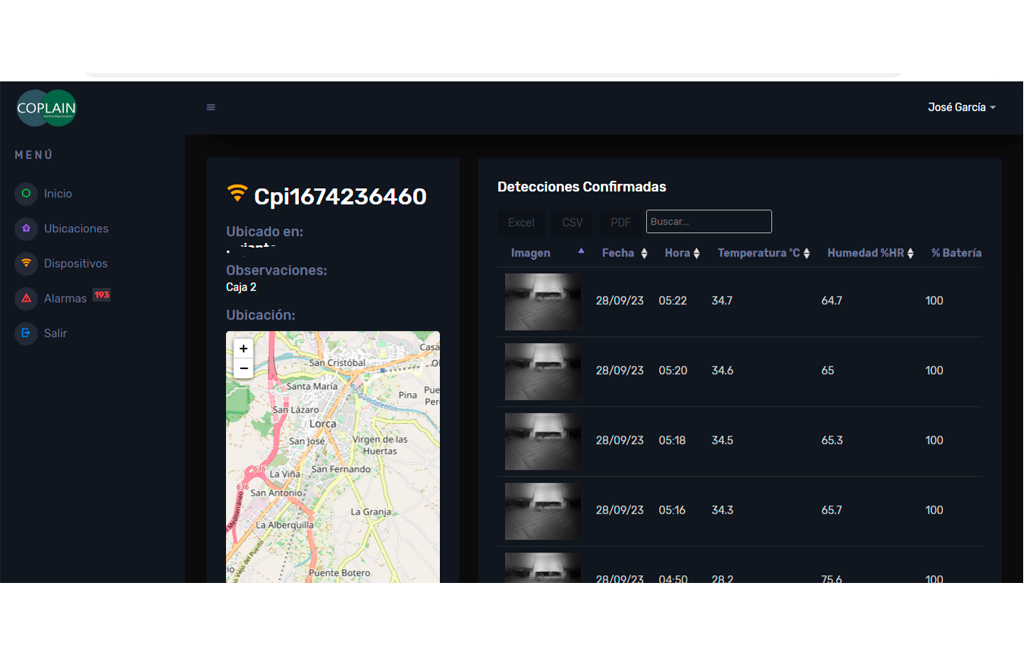Viewport: 1024px width, 655px height.
Task: Select the Dispositivos wifi icon
Action: (26, 263)
